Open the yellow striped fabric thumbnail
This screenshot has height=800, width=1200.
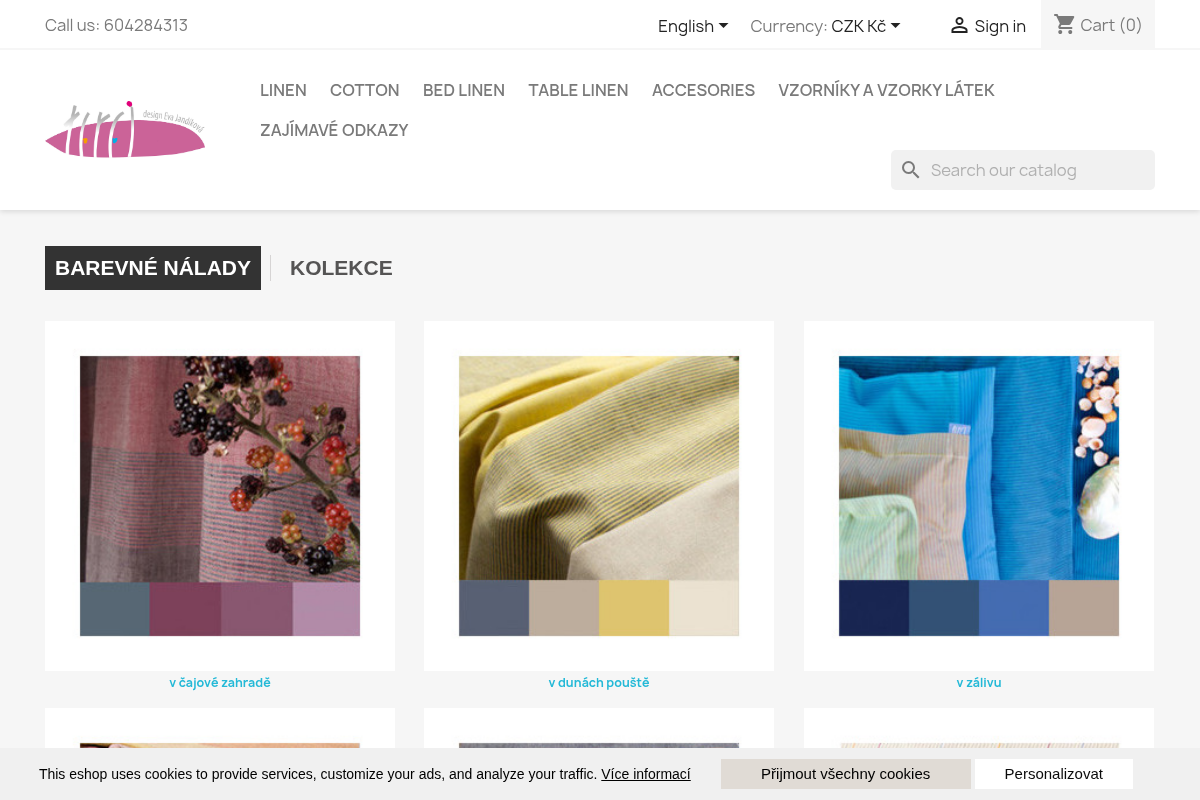599,496
